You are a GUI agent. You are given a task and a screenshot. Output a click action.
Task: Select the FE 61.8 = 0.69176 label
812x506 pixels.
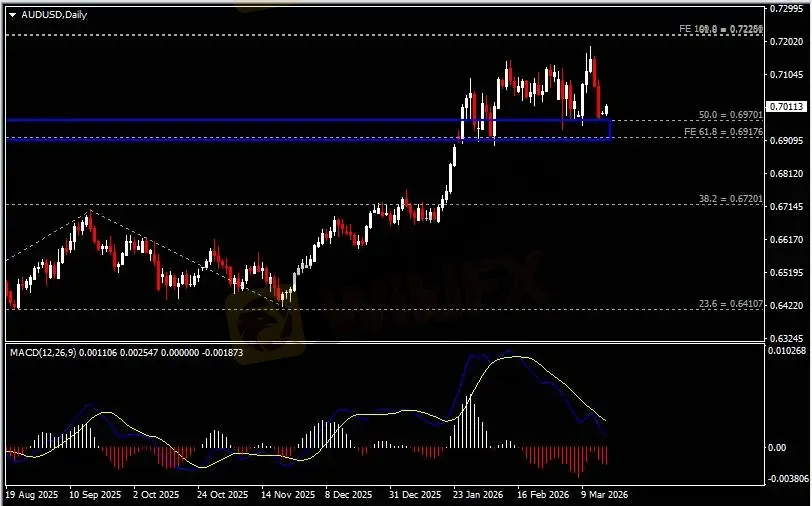pyautogui.click(x=723, y=132)
